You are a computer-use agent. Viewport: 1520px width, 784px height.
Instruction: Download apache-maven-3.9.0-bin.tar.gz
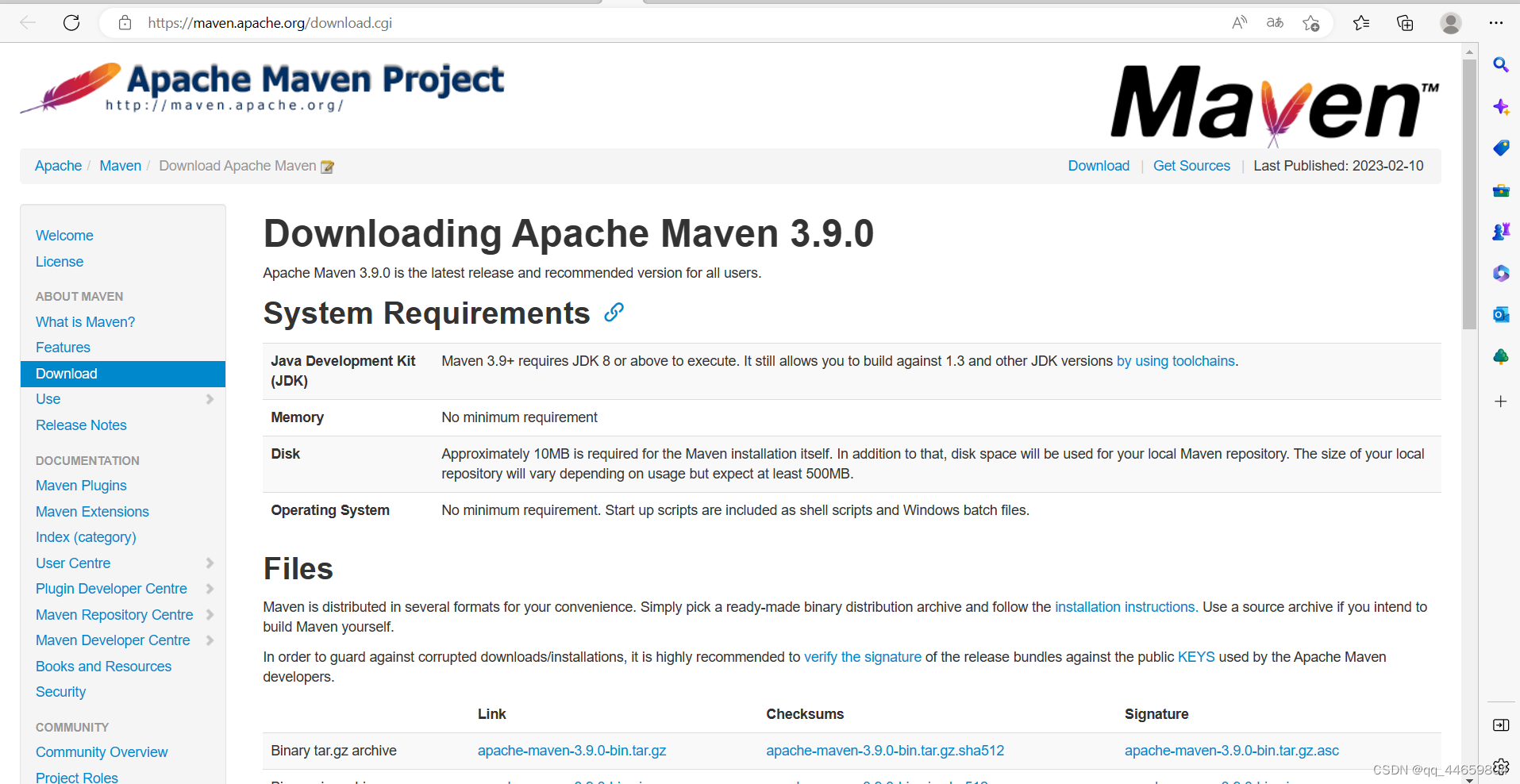(x=571, y=751)
